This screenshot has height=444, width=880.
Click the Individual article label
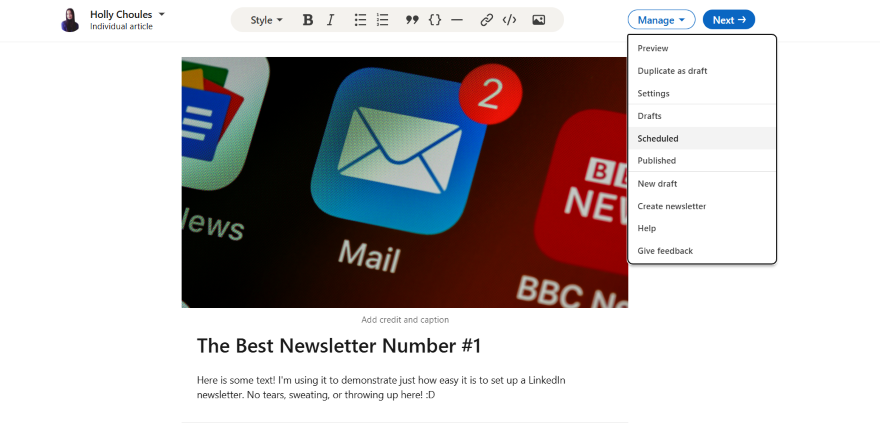tap(121, 26)
